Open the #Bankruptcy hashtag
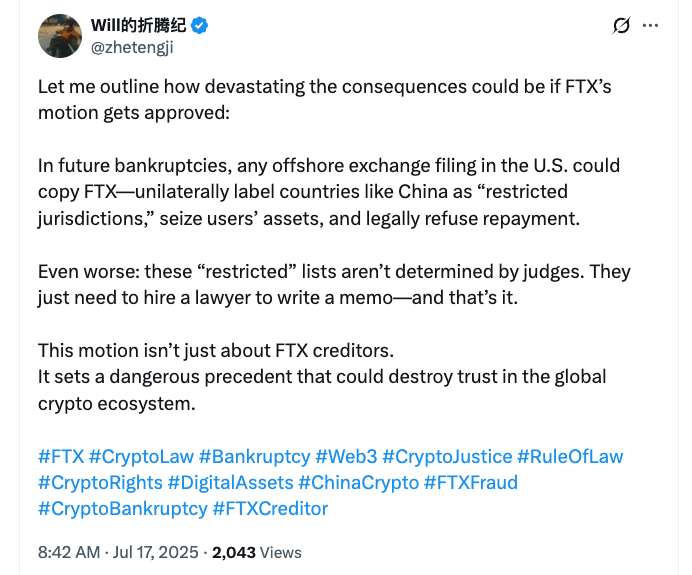The height and width of the screenshot is (575, 692). (254, 457)
